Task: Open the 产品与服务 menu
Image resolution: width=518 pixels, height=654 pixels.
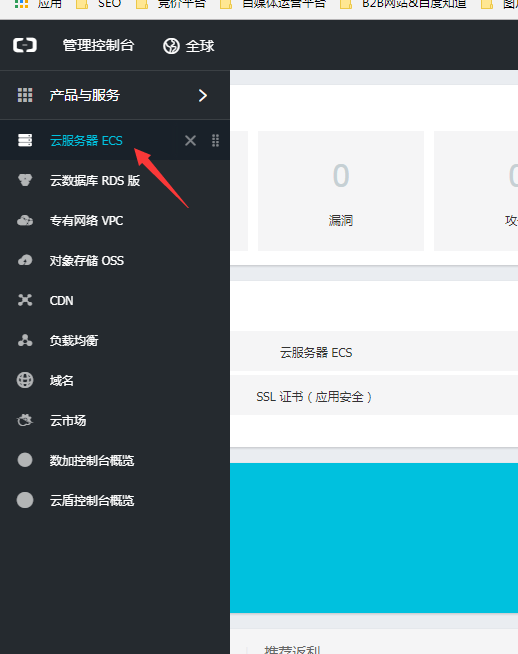Action: [85, 95]
